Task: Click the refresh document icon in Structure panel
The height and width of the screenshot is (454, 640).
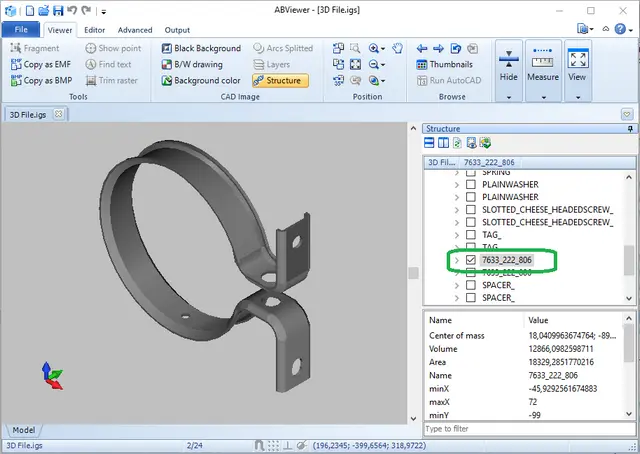Action: point(457,142)
